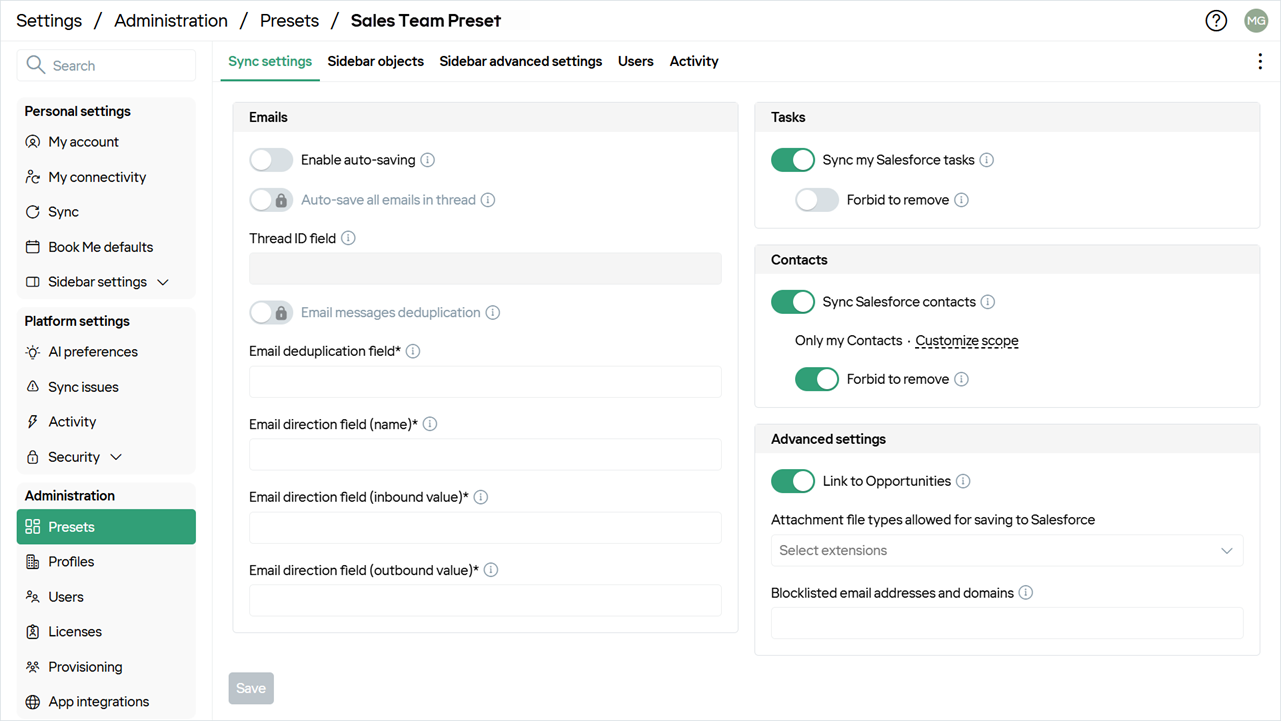Image resolution: width=1281 pixels, height=721 pixels.
Task: Open the Select extensions dropdown
Action: (x=1007, y=551)
